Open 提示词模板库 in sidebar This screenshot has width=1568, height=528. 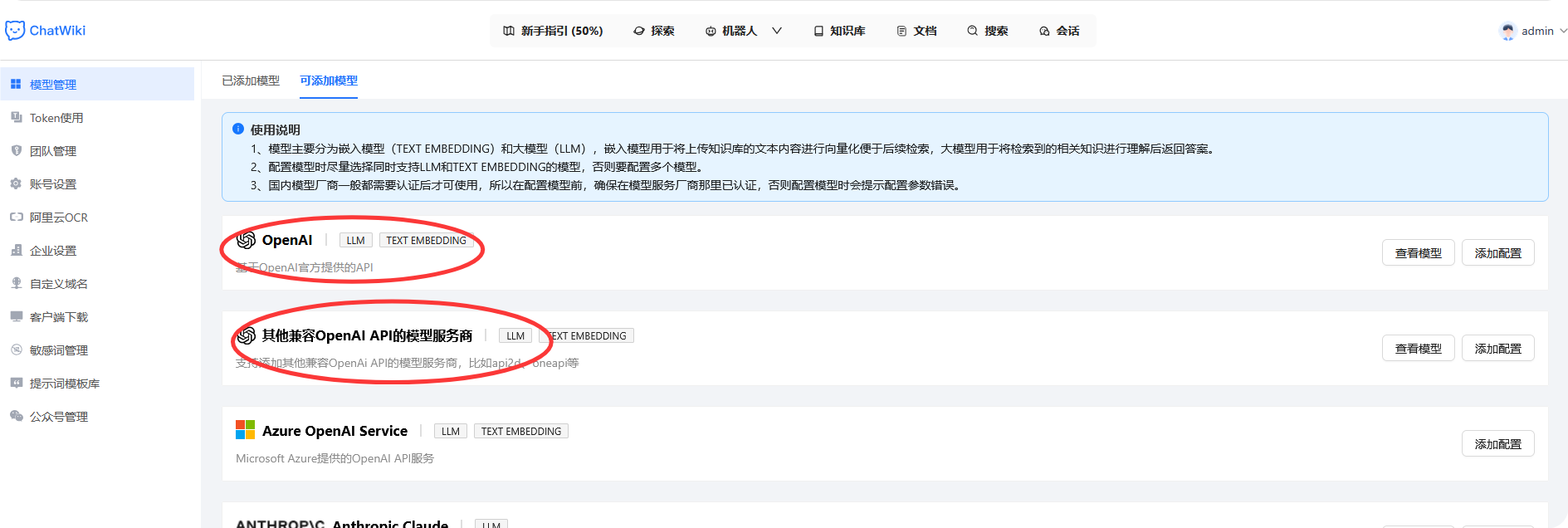tap(97, 383)
